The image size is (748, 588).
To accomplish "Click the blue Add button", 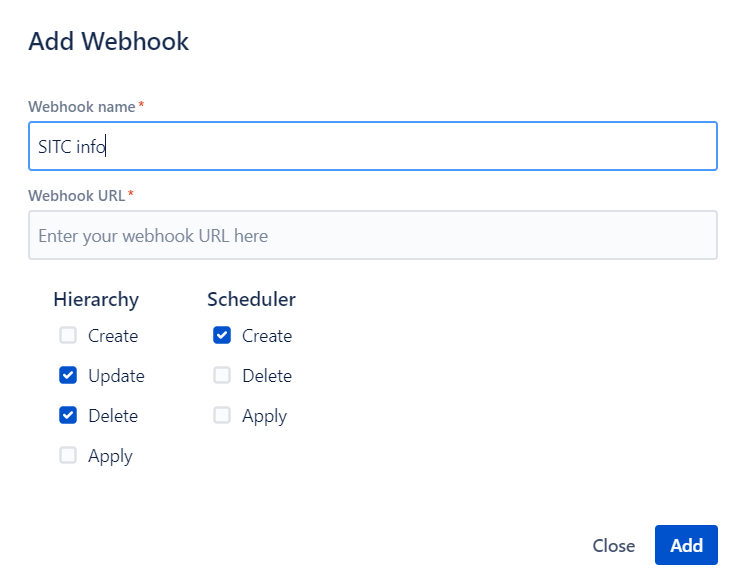I will [x=686, y=545].
